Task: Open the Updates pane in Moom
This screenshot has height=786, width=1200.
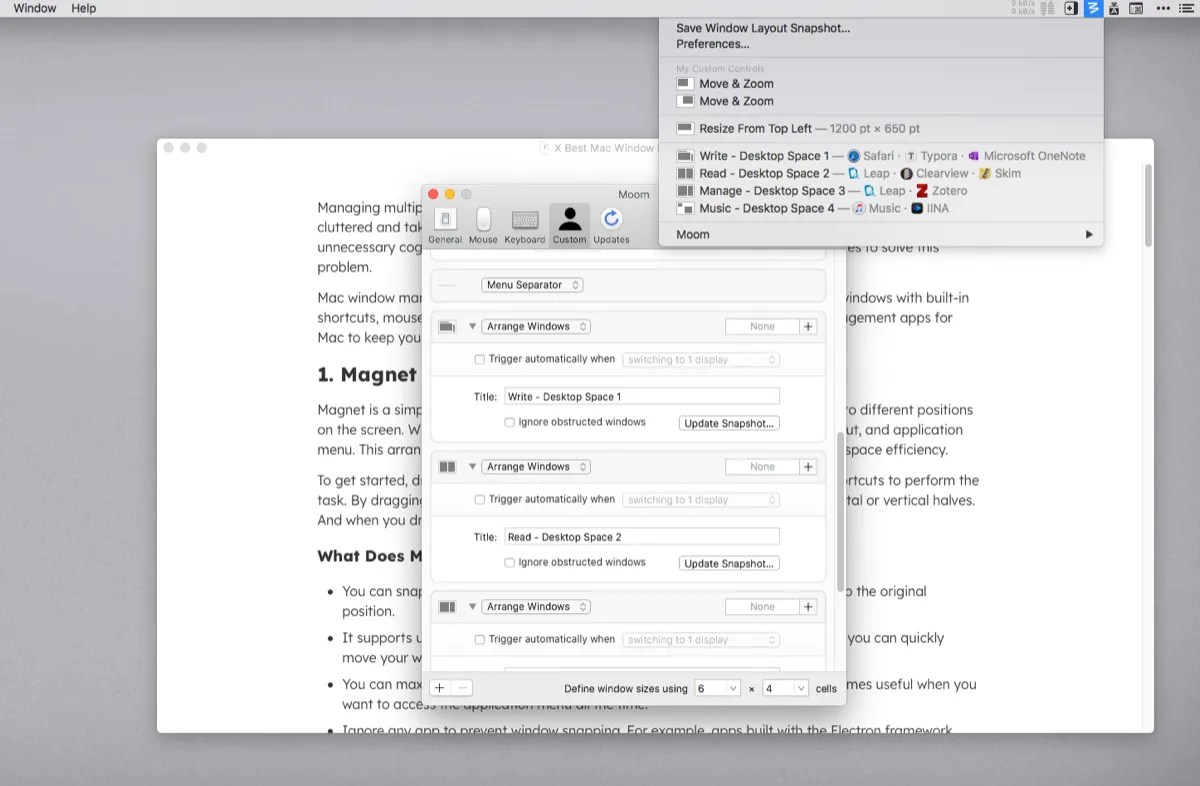Action: (x=611, y=222)
